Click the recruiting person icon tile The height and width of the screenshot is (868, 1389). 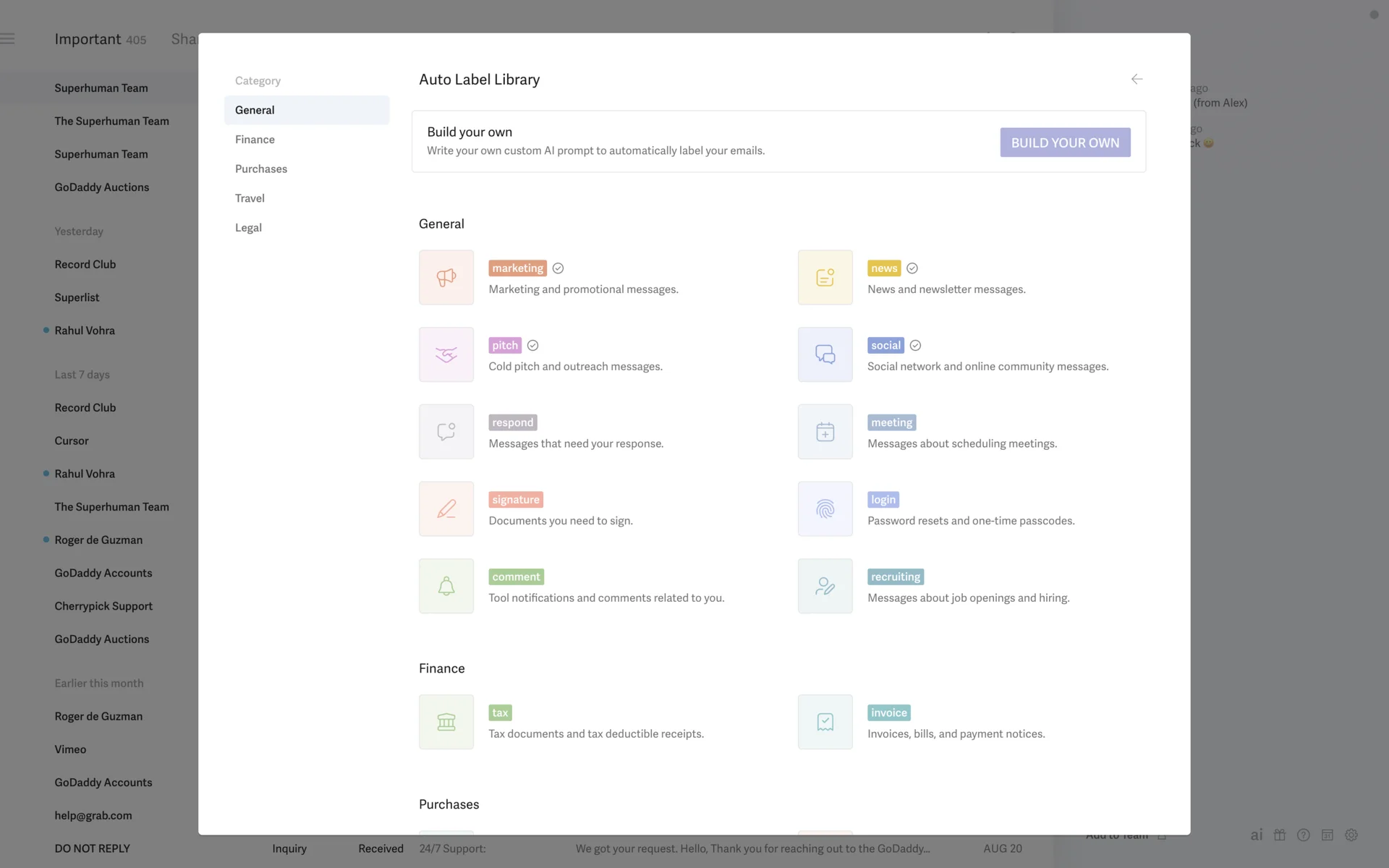point(825,586)
